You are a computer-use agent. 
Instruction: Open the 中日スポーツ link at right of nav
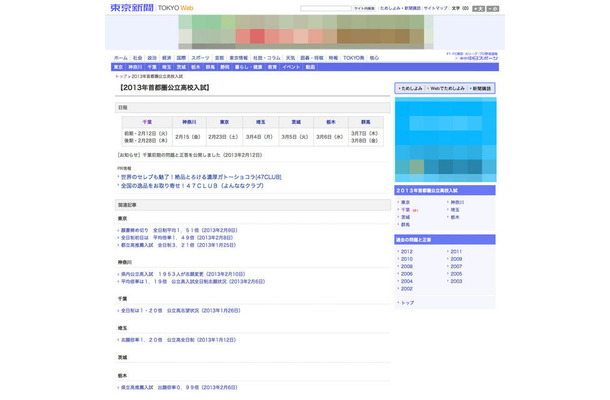[478, 58]
